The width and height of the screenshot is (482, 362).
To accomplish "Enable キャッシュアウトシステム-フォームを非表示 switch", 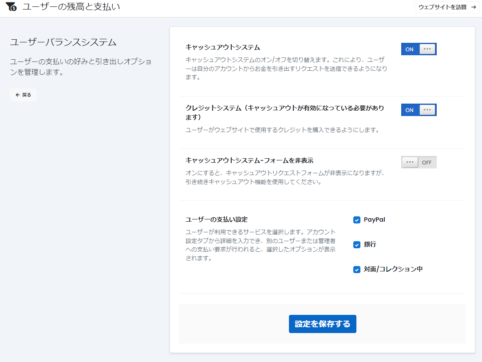I will tap(419, 162).
